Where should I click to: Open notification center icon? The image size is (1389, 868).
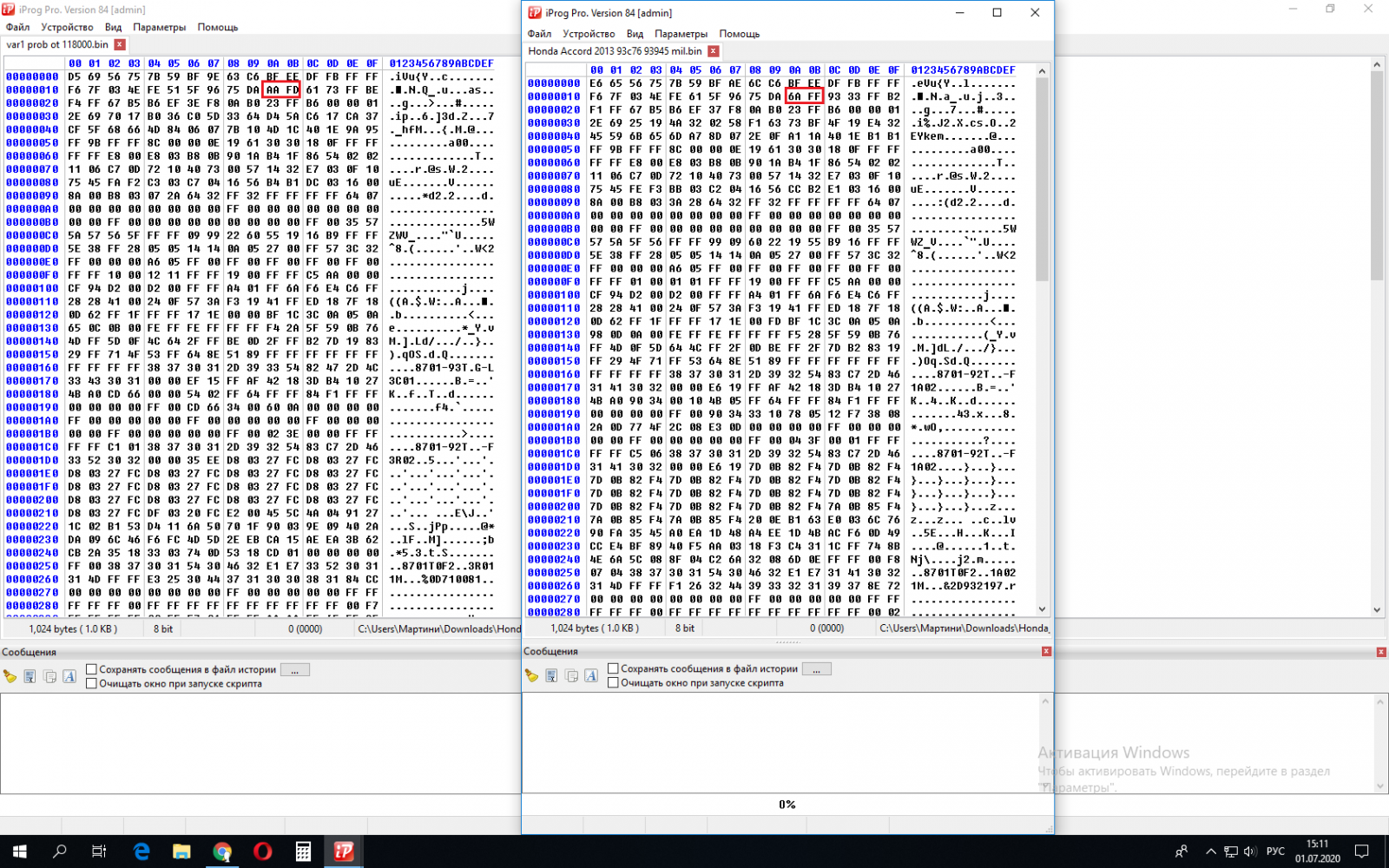pos(1362,852)
